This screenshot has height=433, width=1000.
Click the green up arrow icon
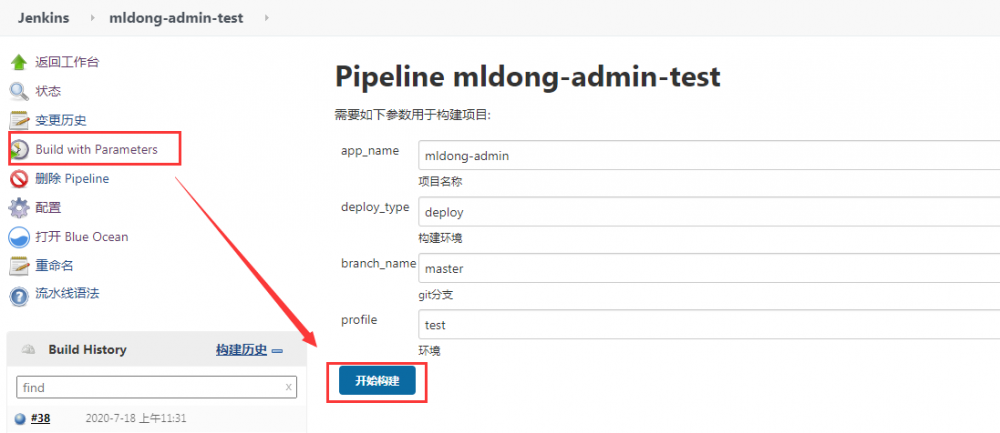19,62
